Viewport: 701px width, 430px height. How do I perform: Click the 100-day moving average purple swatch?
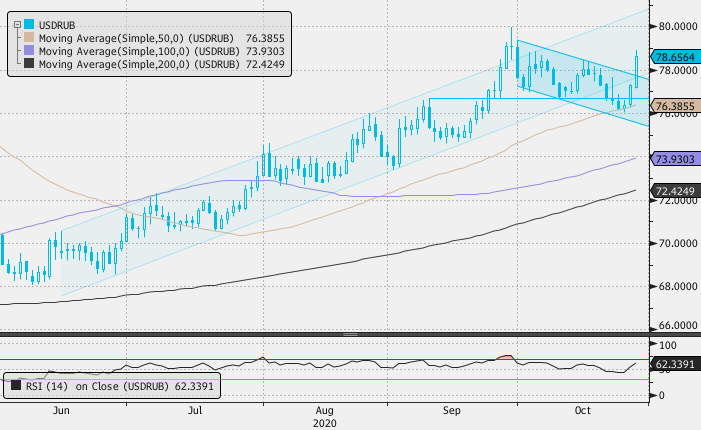pyautogui.click(x=28, y=50)
